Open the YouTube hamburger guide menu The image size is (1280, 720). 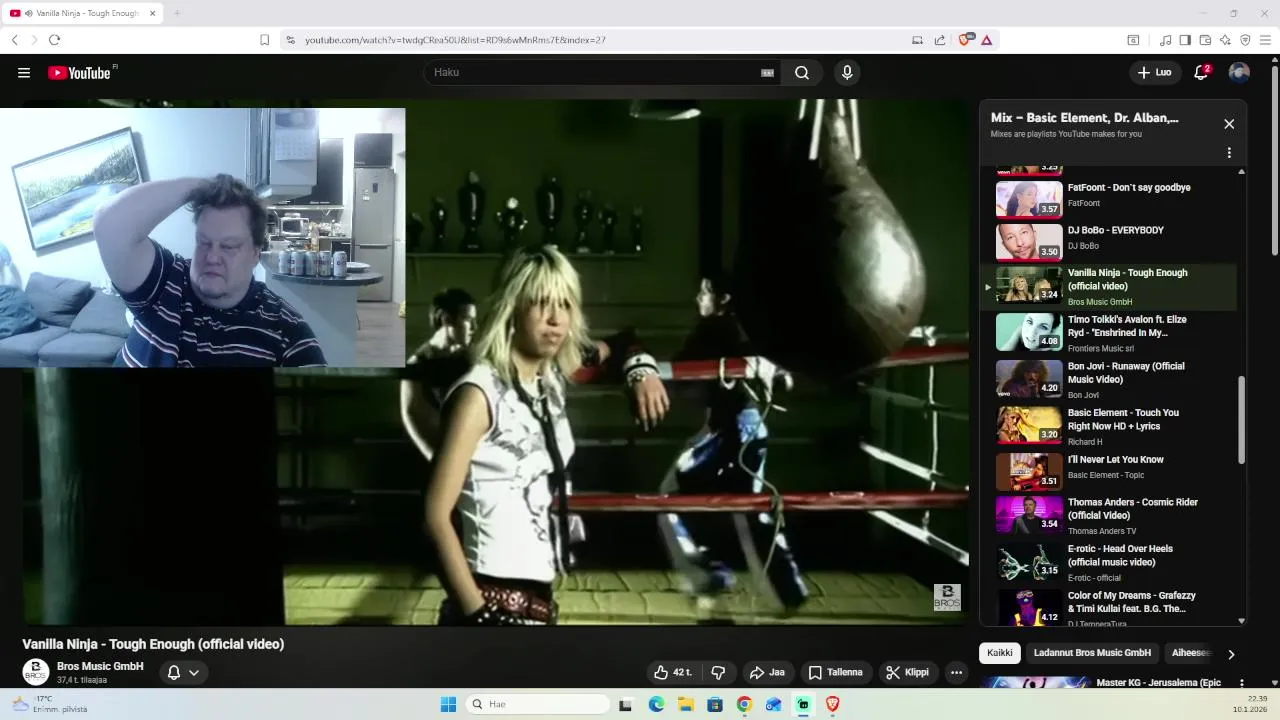pos(24,73)
